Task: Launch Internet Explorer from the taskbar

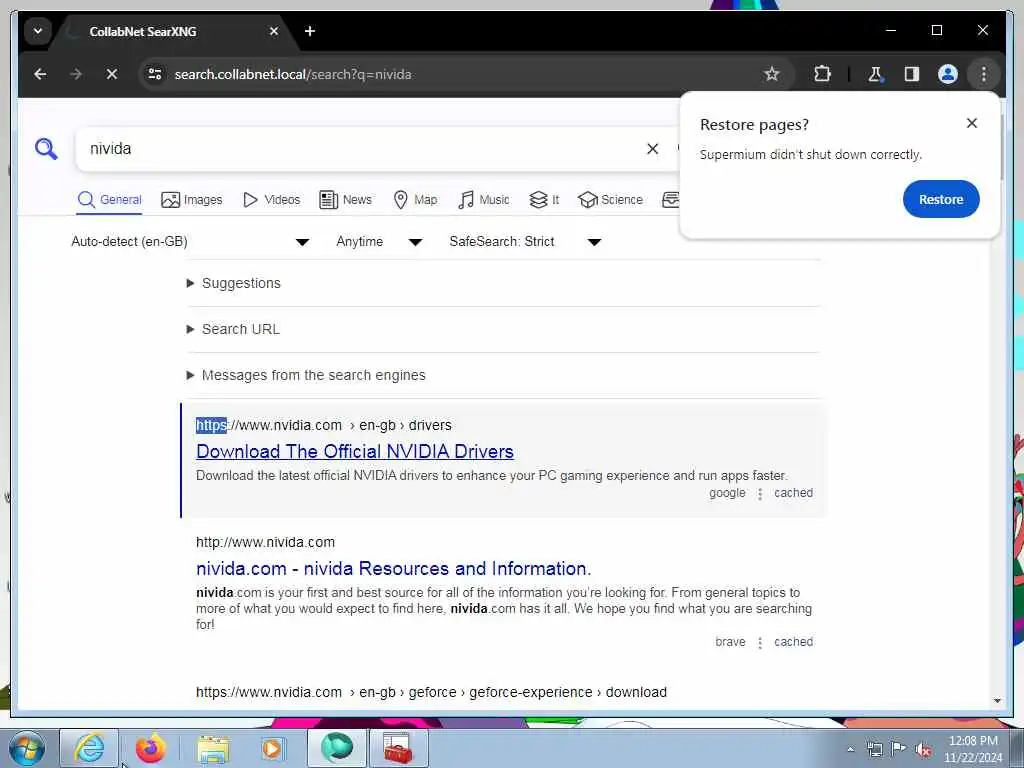Action: click(89, 748)
